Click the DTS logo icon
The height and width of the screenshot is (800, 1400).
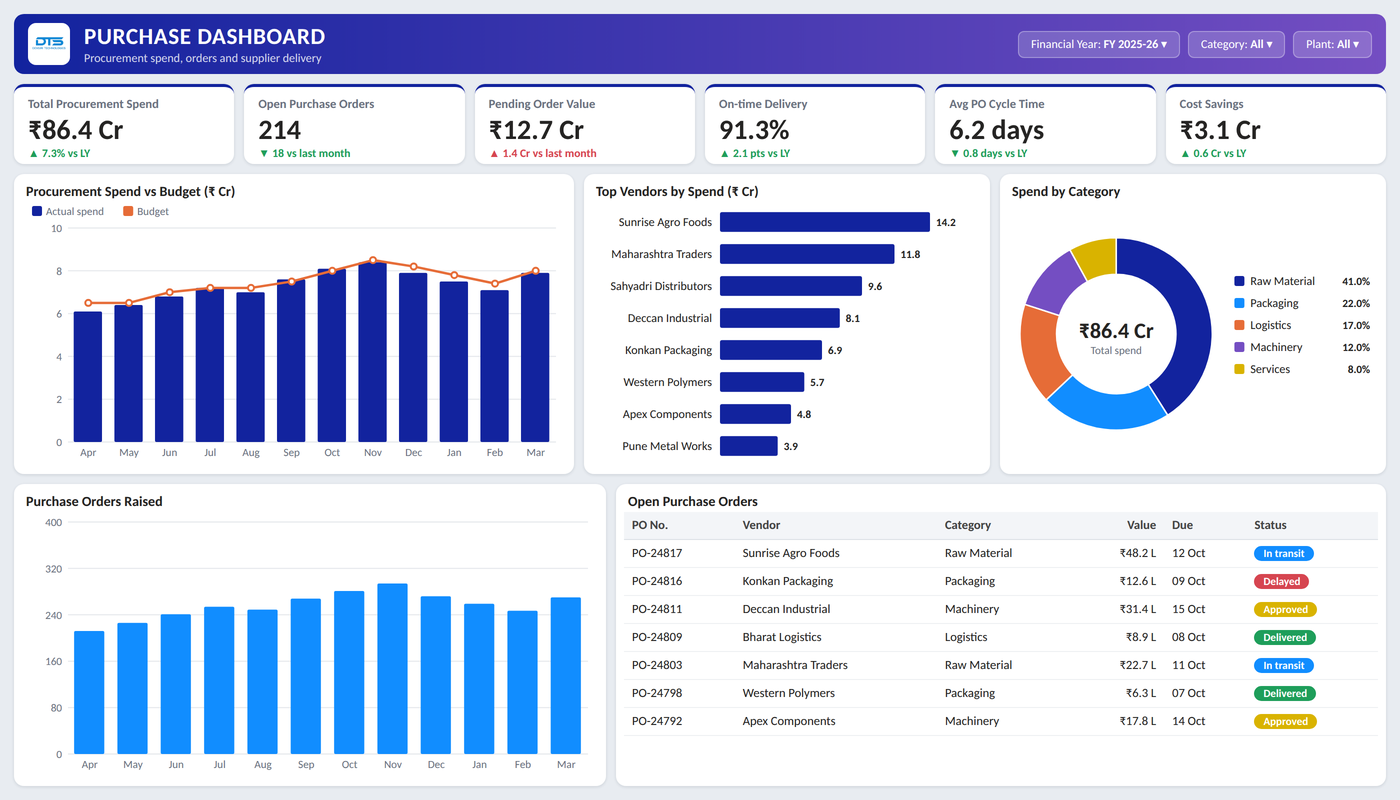click(49, 44)
